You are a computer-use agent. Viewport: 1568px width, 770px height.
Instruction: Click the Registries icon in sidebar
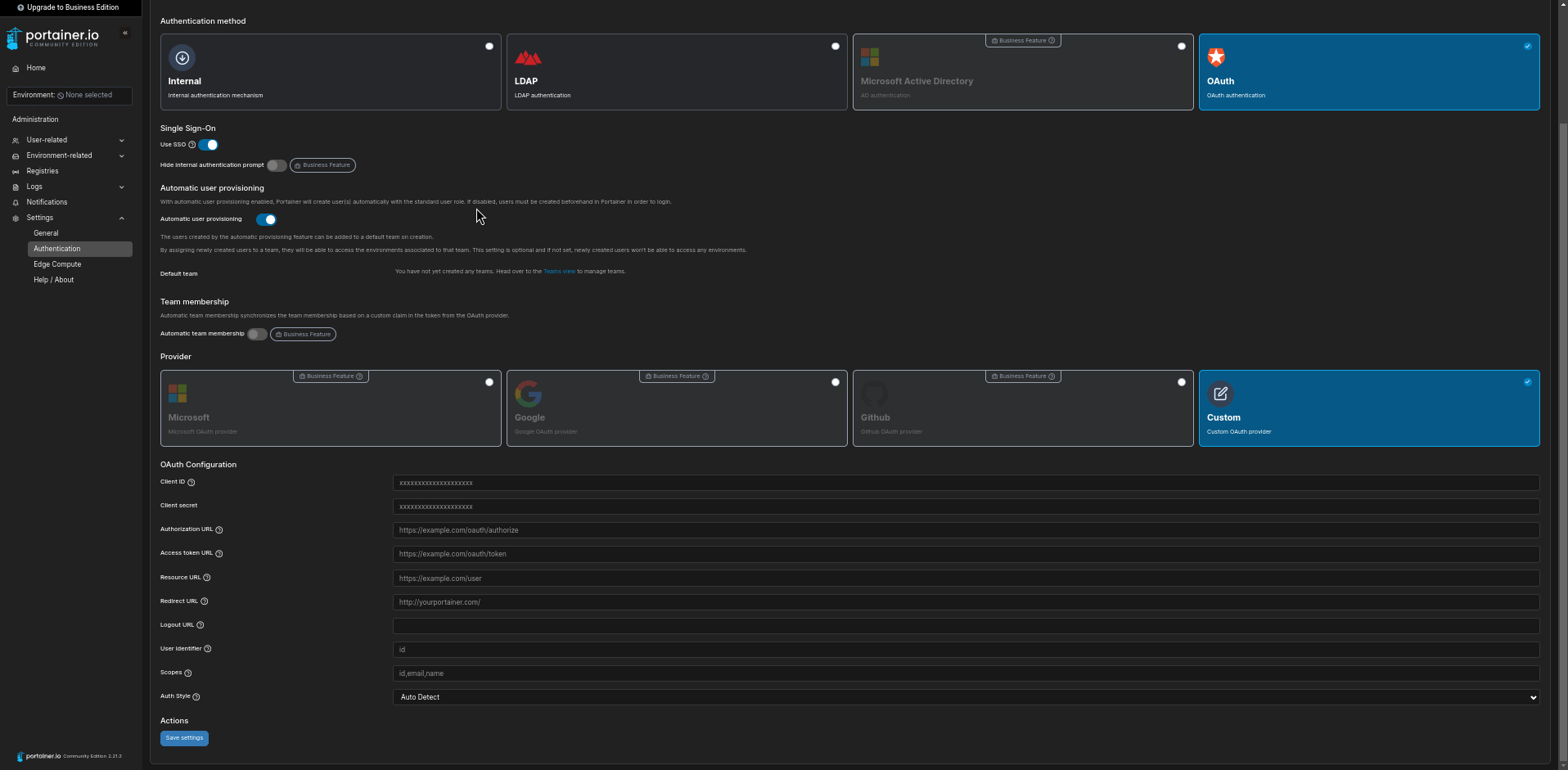point(16,172)
